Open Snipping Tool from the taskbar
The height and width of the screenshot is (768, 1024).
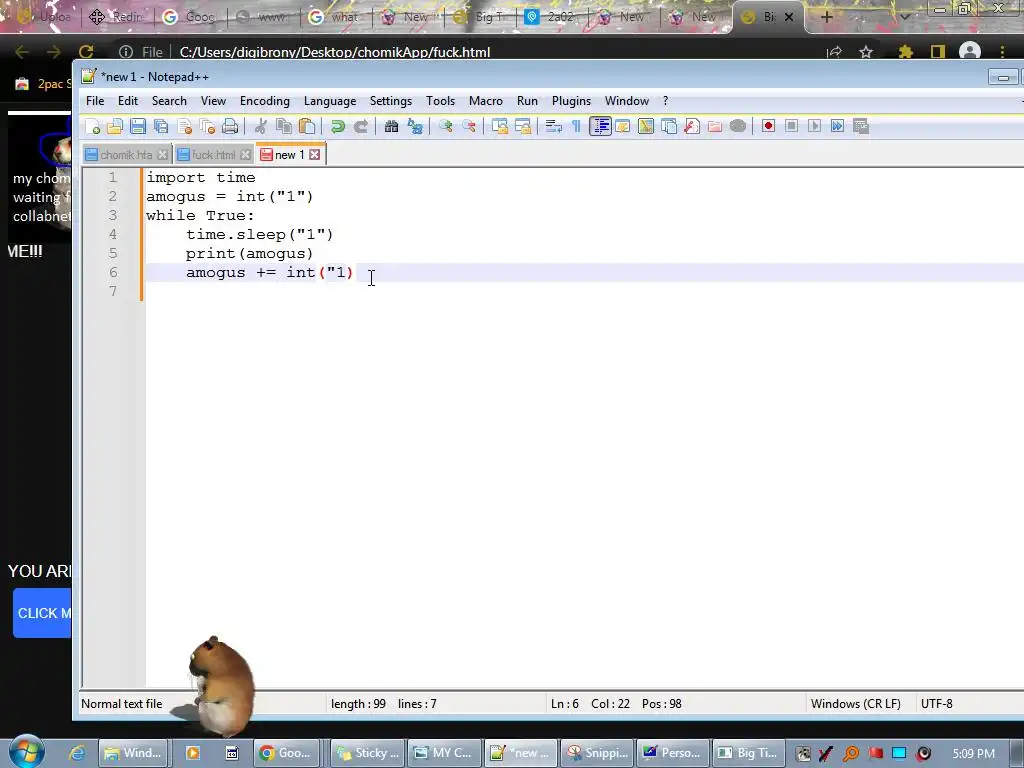point(596,753)
